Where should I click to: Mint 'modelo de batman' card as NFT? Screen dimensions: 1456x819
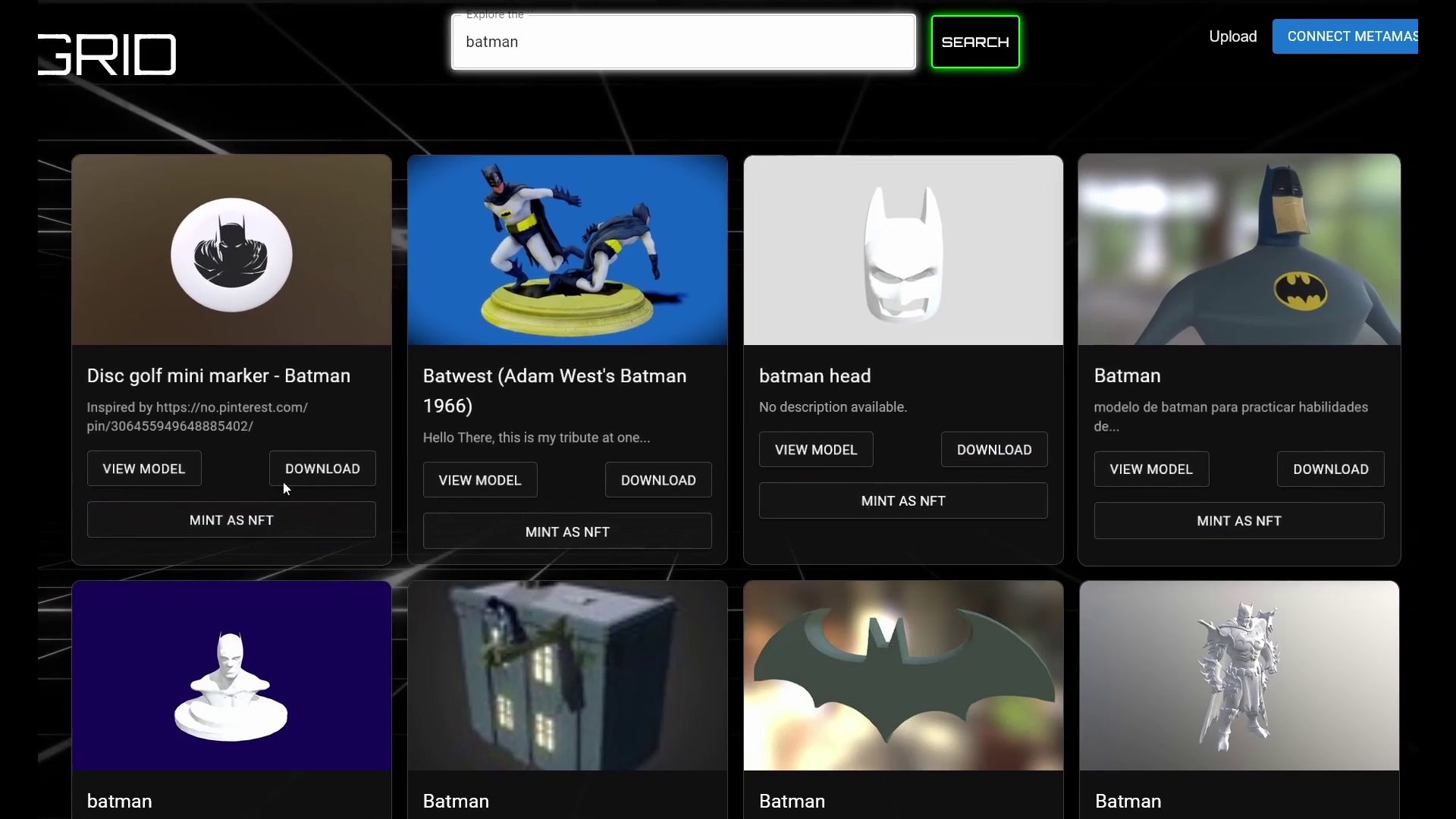tap(1239, 521)
